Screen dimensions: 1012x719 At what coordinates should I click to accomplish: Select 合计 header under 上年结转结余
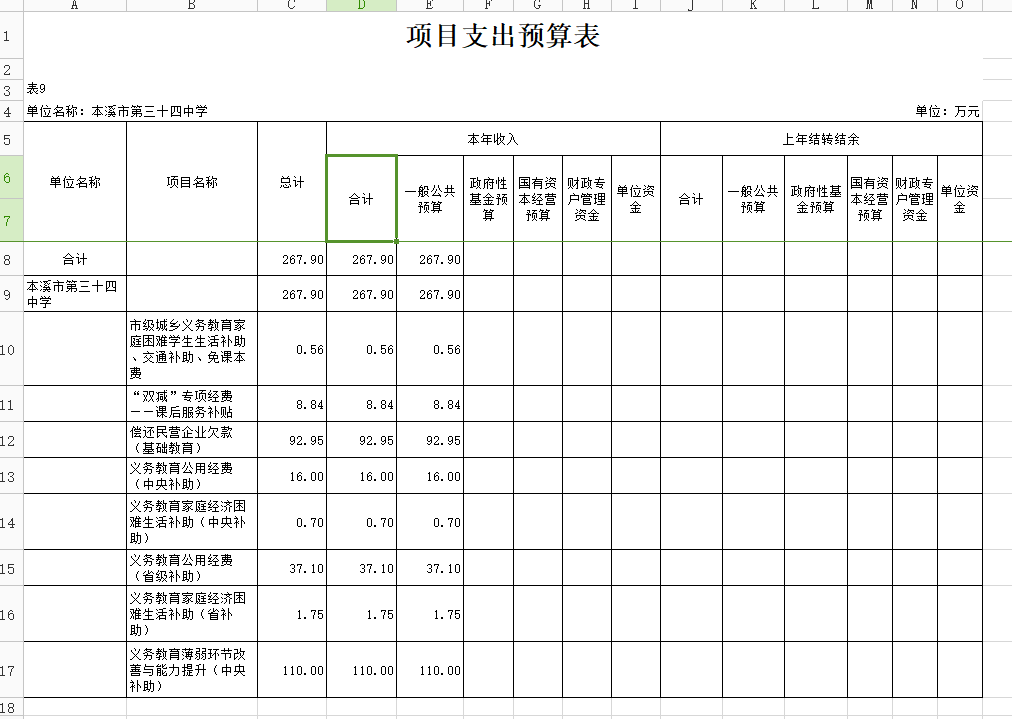point(691,199)
